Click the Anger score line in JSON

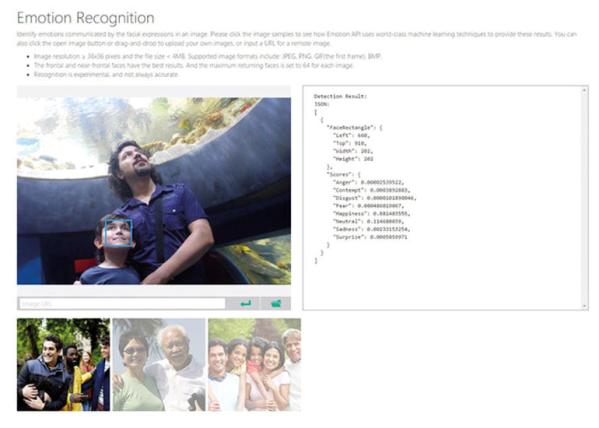pos(368,182)
